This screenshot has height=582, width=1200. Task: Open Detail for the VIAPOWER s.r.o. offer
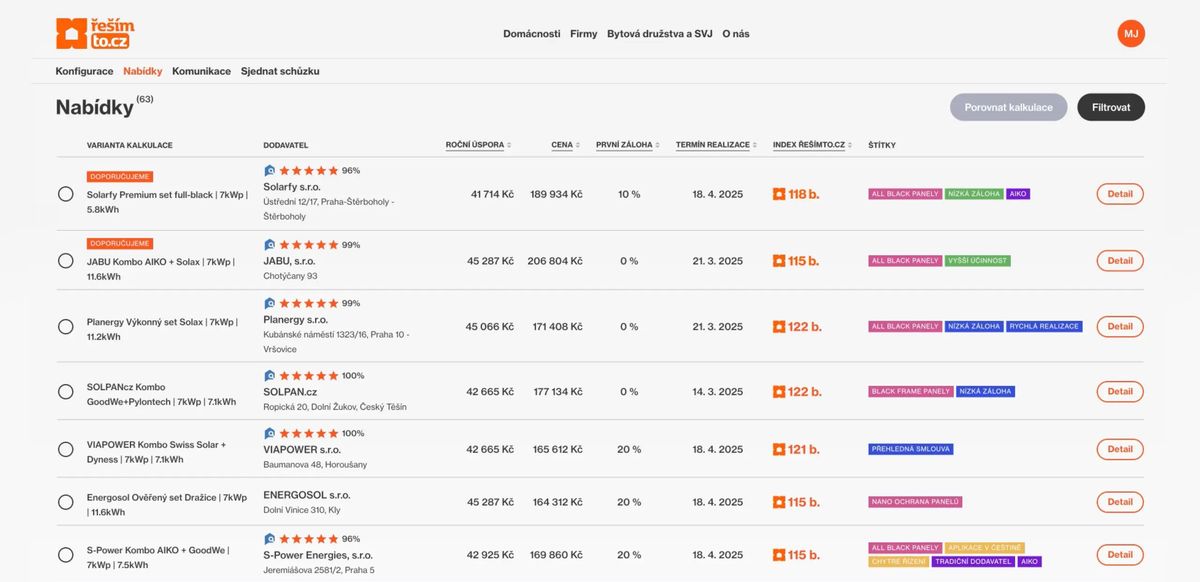1120,450
